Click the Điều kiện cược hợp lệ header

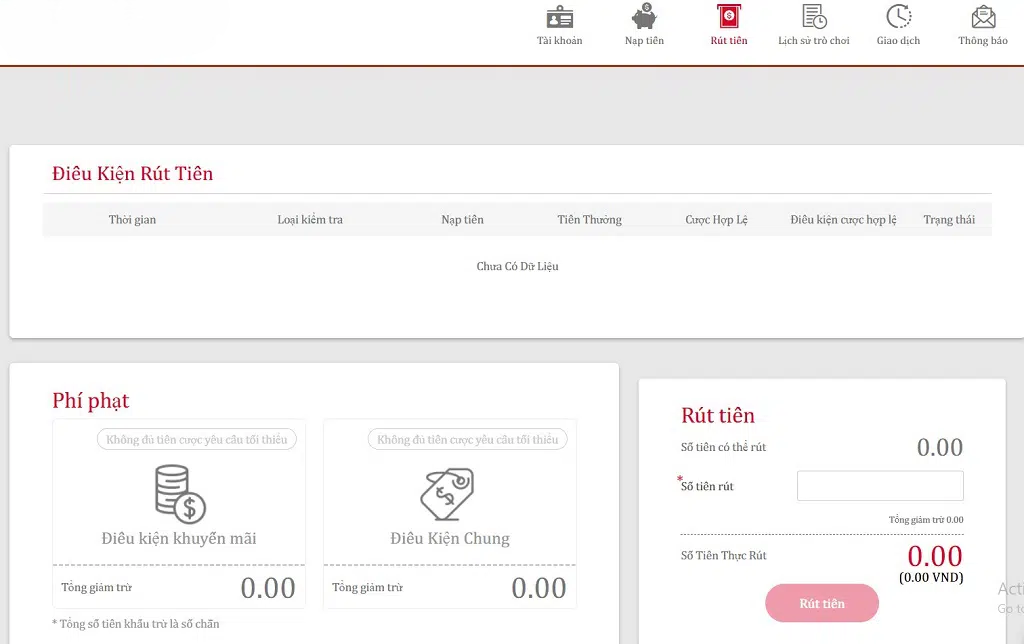(843, 220)
